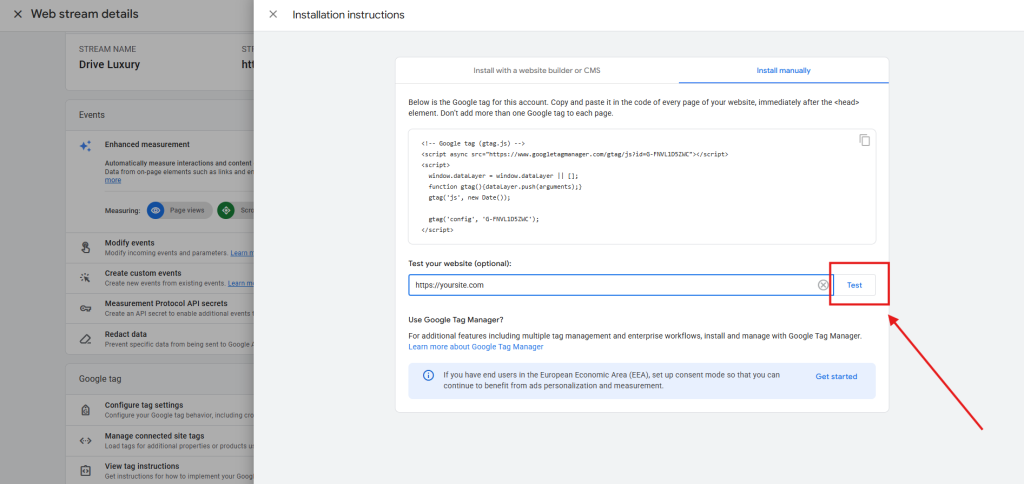Select the Install manually tab
This screenshot has width=1024, height=484.
click(x=783, y=71)
